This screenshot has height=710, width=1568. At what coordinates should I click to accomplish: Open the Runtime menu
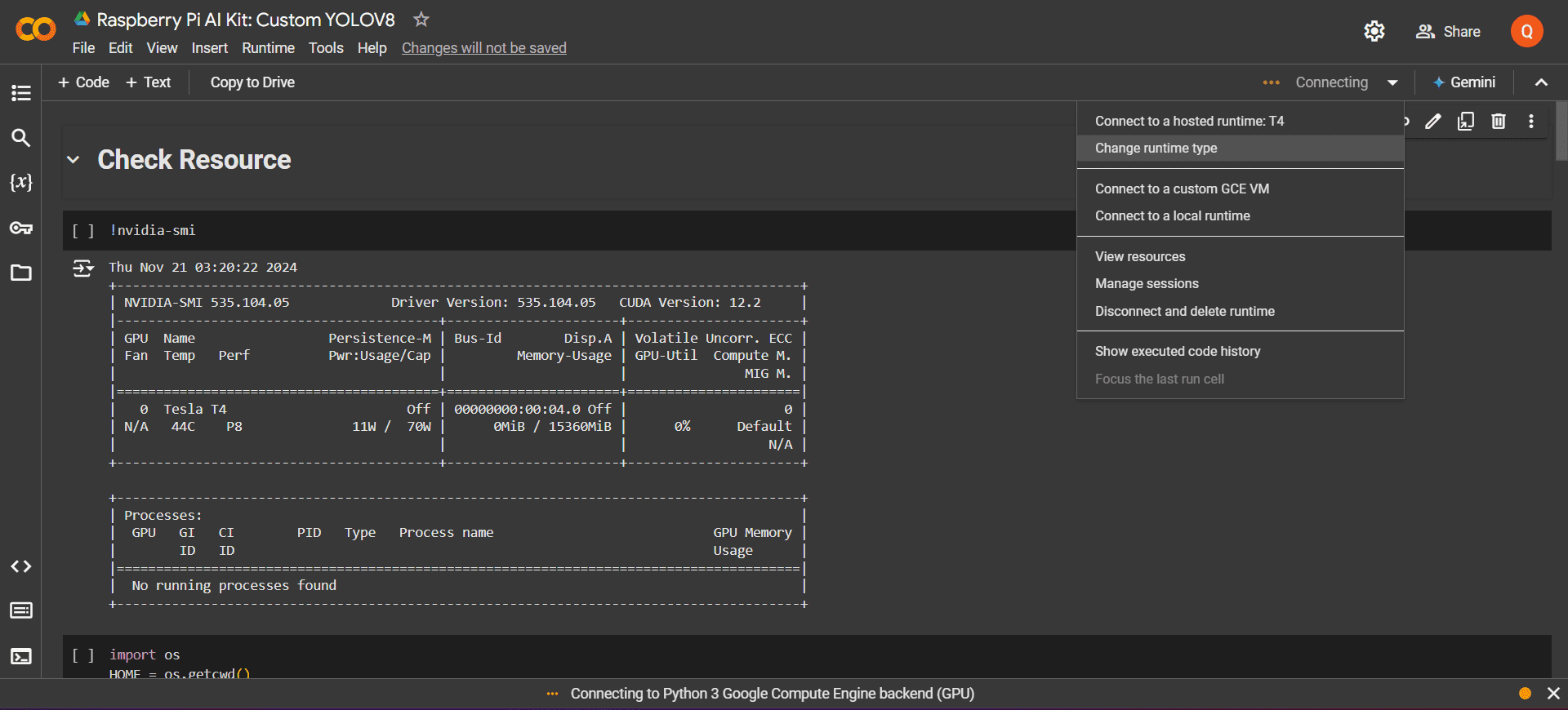pyautogui.click(x=268, y=48)
